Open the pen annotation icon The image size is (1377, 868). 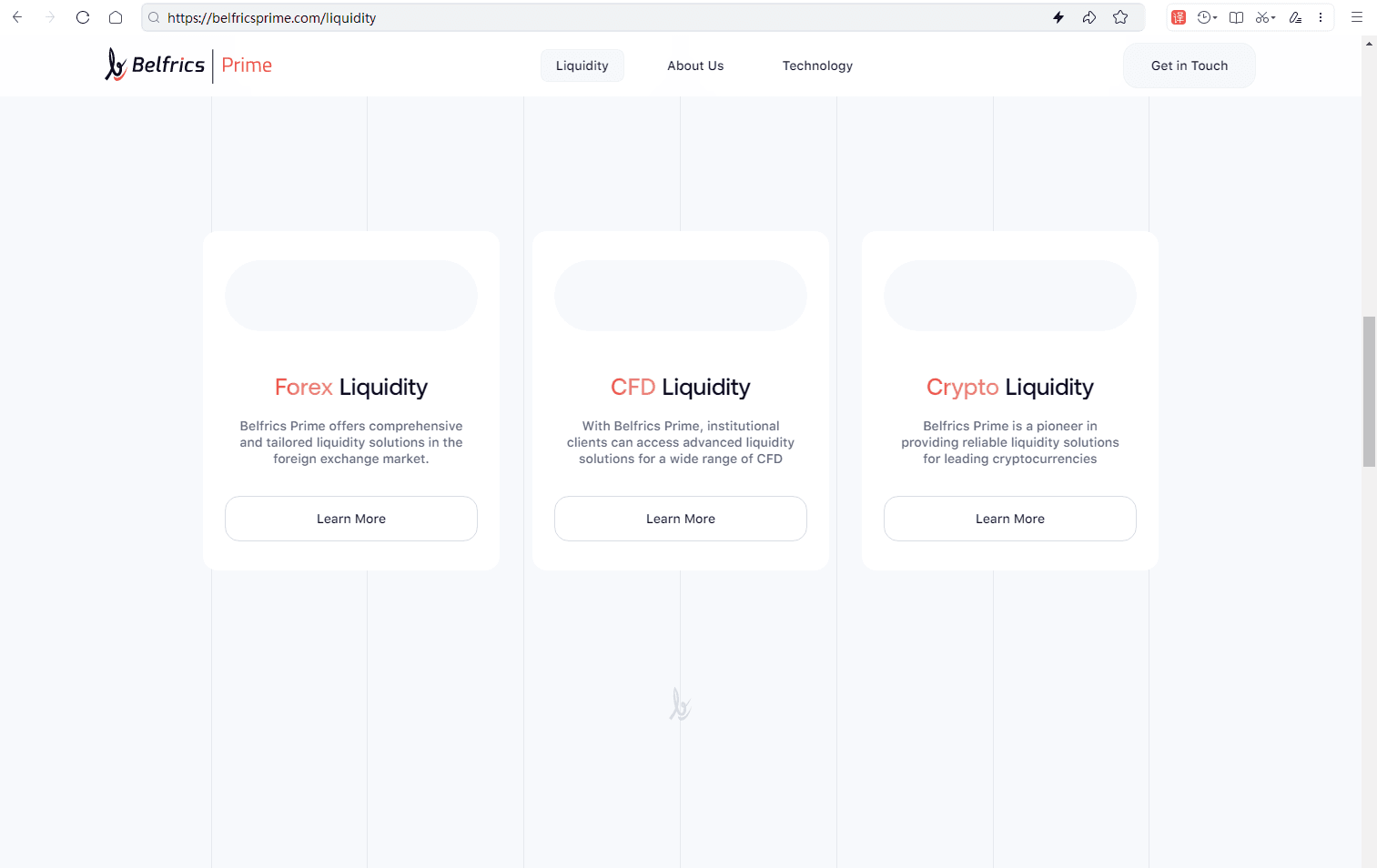tap(1295, 17)
